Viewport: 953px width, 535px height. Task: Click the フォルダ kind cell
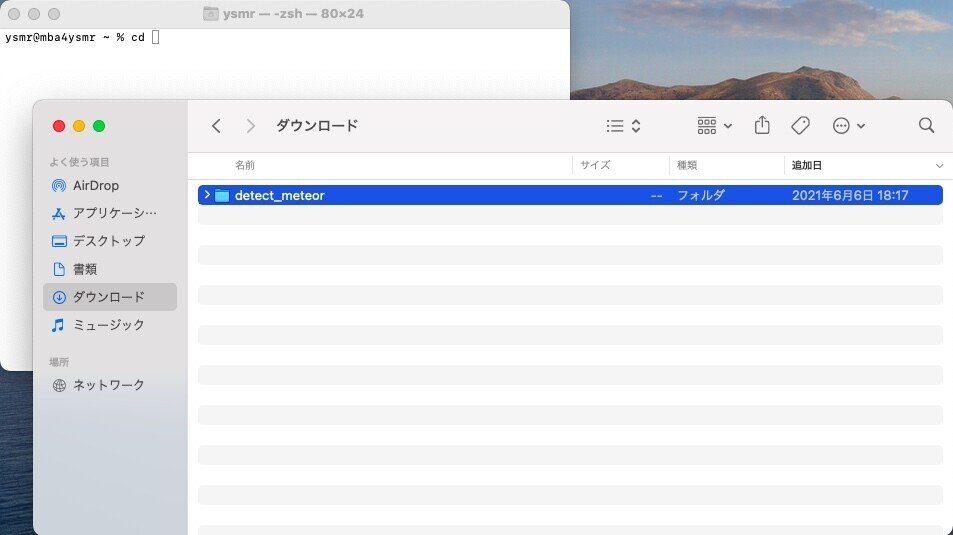pos(701,195)
